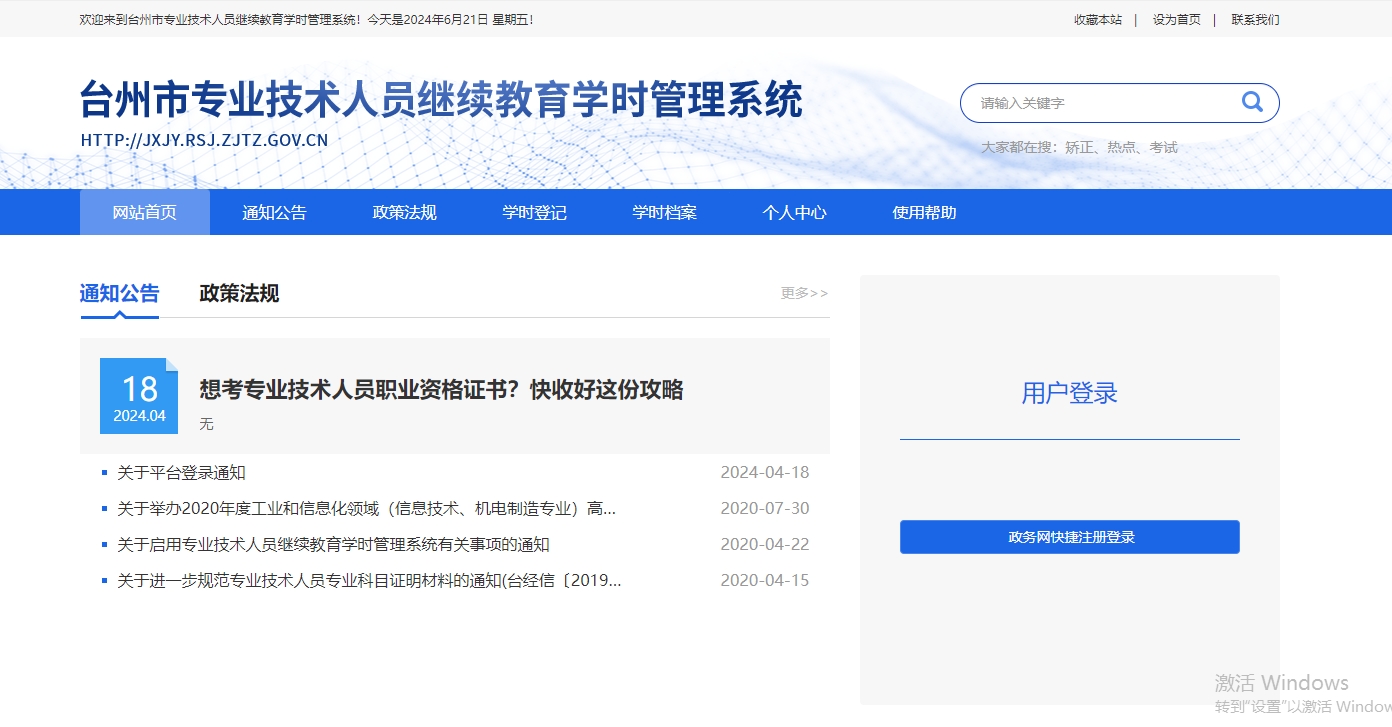Open 通知公告 in the blue navigation bar

(275, 212)
